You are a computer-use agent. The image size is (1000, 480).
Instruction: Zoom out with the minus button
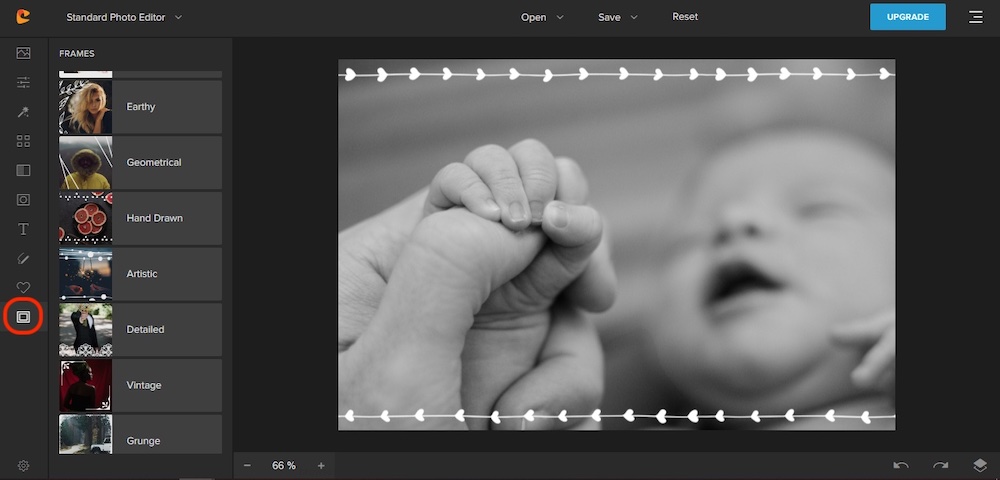[247, 465]
